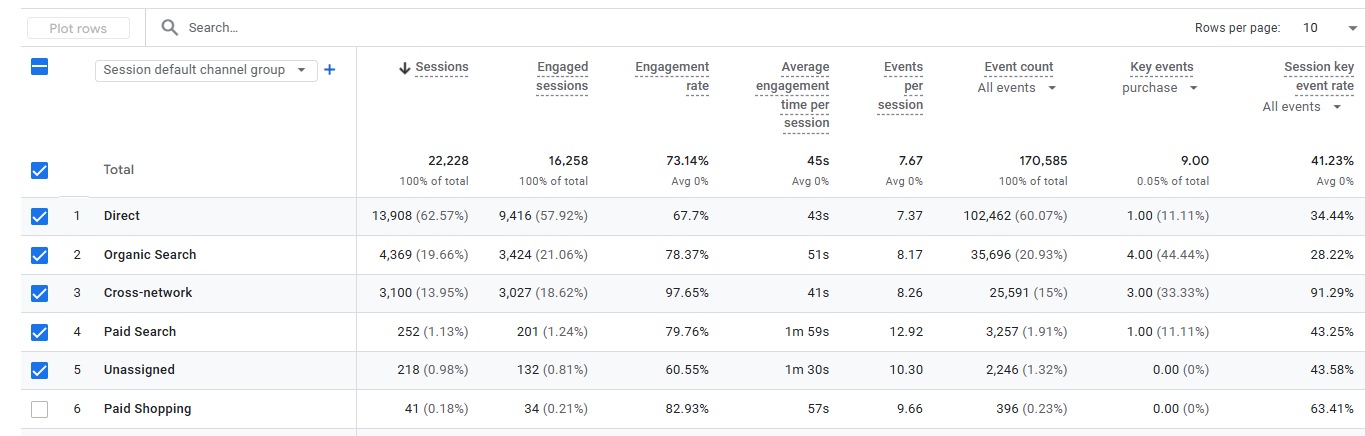1365x436 pixels.
Task: Sort by Average engagement time per session
Action: [x=792, y=95]
